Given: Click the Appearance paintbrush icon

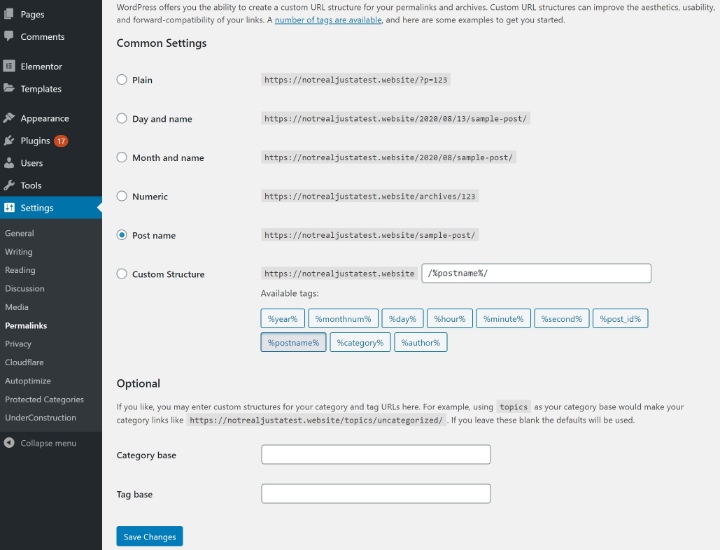Looking at the screenshot, I should [x=9, y=118].
